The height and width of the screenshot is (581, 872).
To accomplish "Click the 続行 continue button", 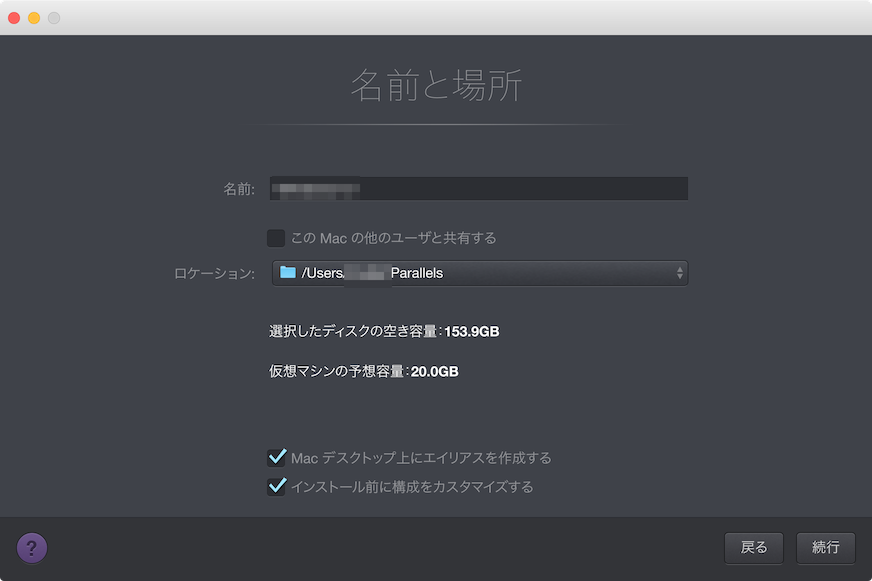I will tap(826, 548).
